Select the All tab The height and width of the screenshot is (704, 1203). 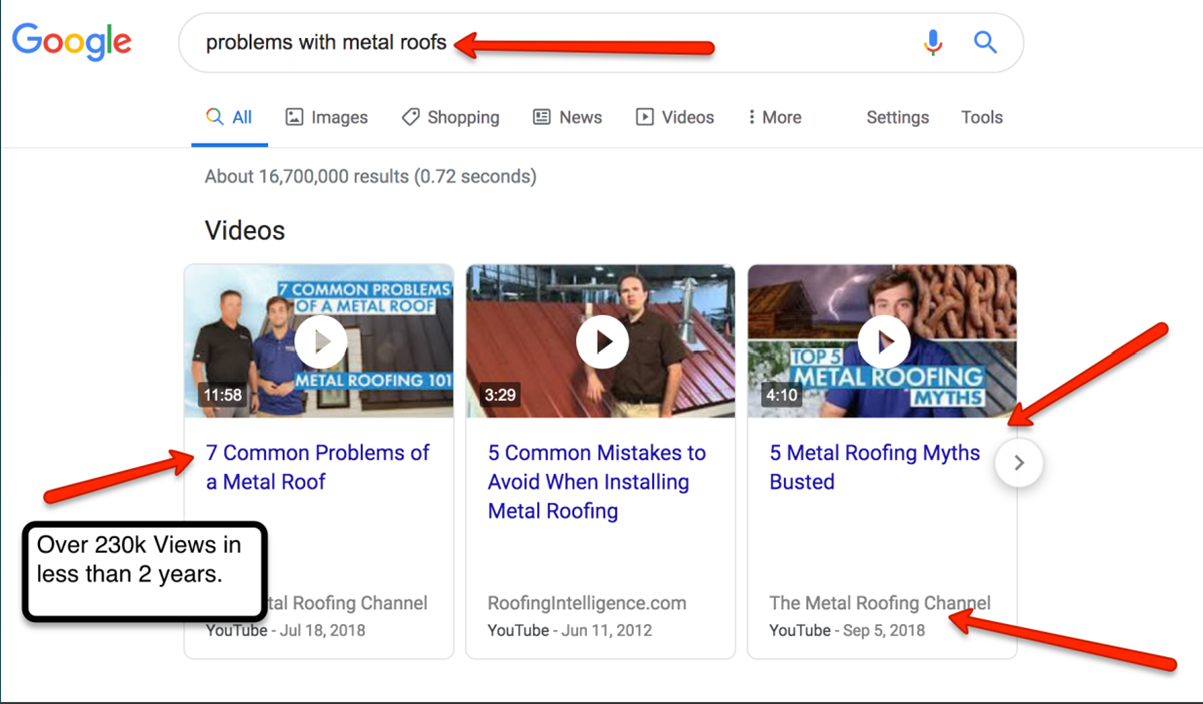click(229, 117)
